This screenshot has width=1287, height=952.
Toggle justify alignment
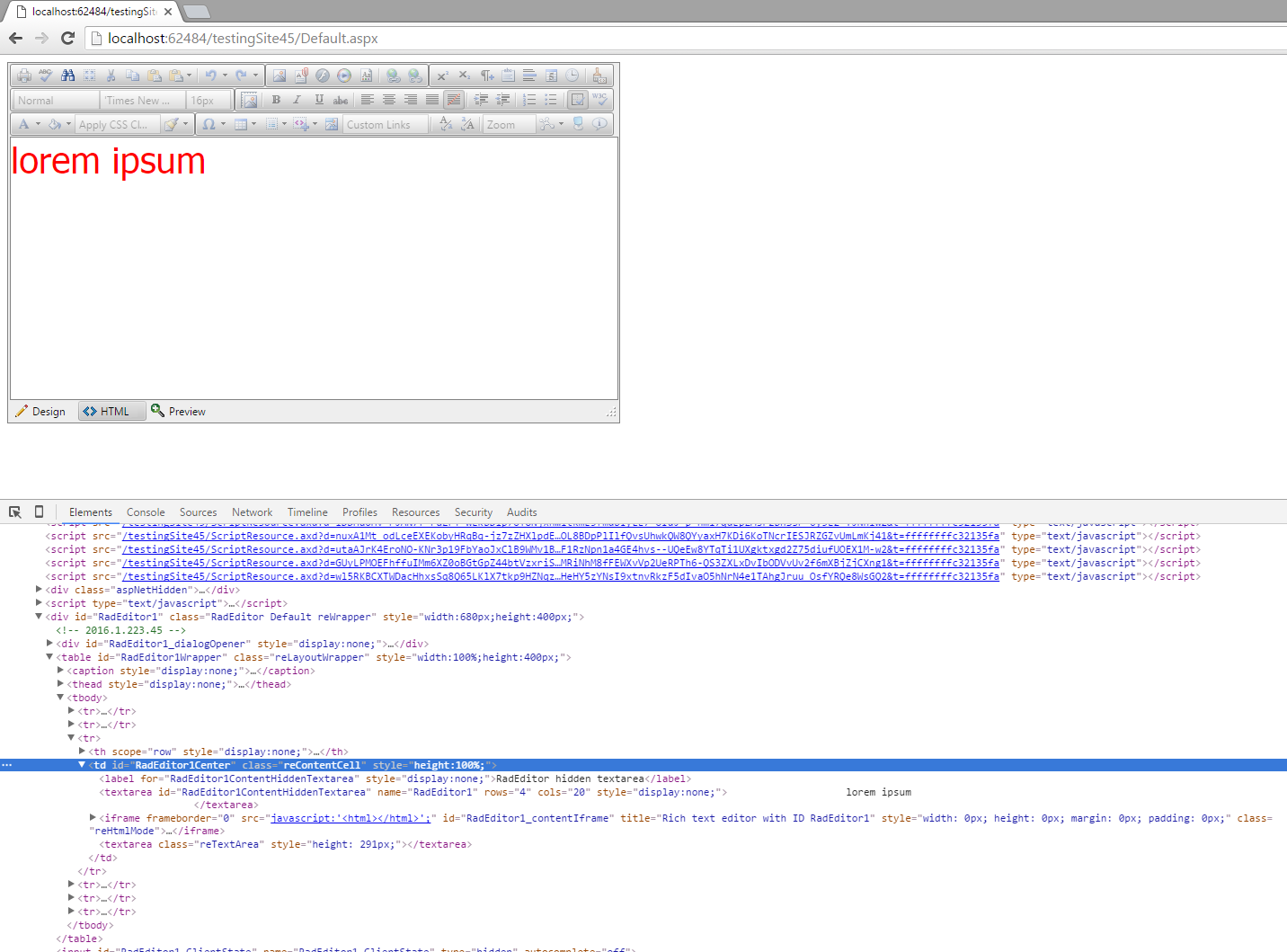(432, 100)
